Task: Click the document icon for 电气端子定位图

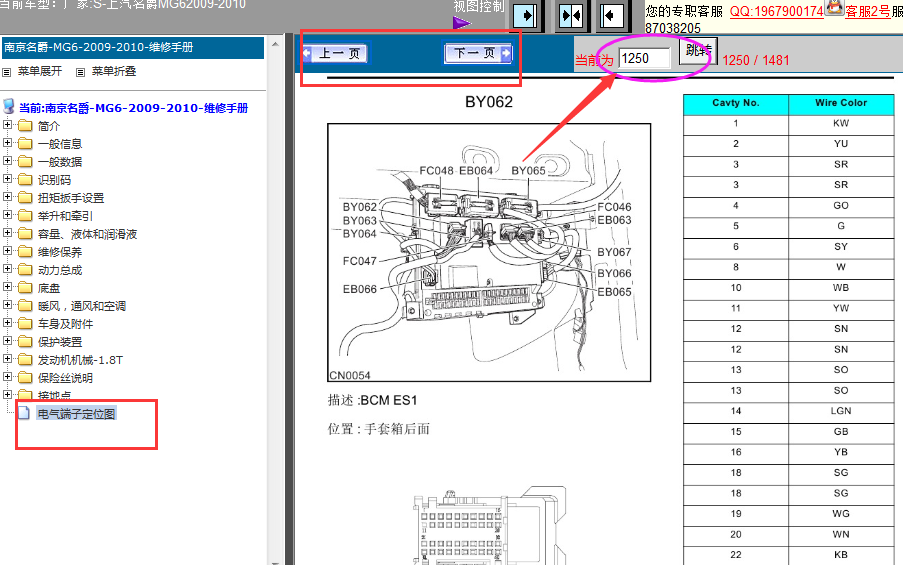Action: 24,412
